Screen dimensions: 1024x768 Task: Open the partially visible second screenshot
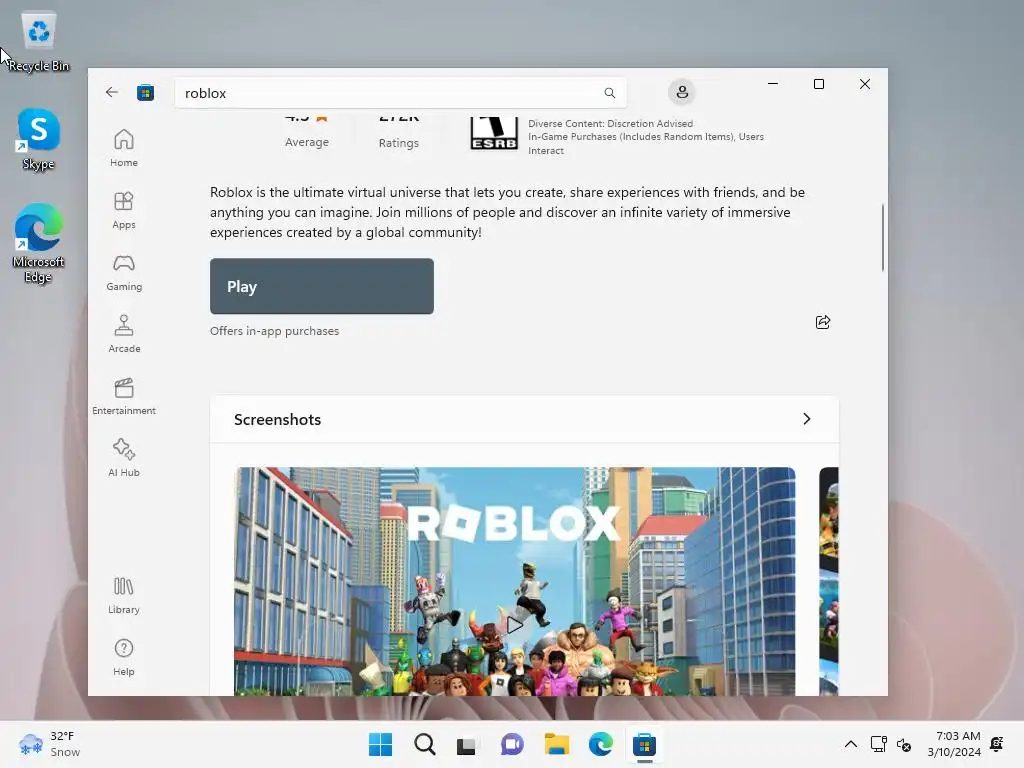coord(829,581)
